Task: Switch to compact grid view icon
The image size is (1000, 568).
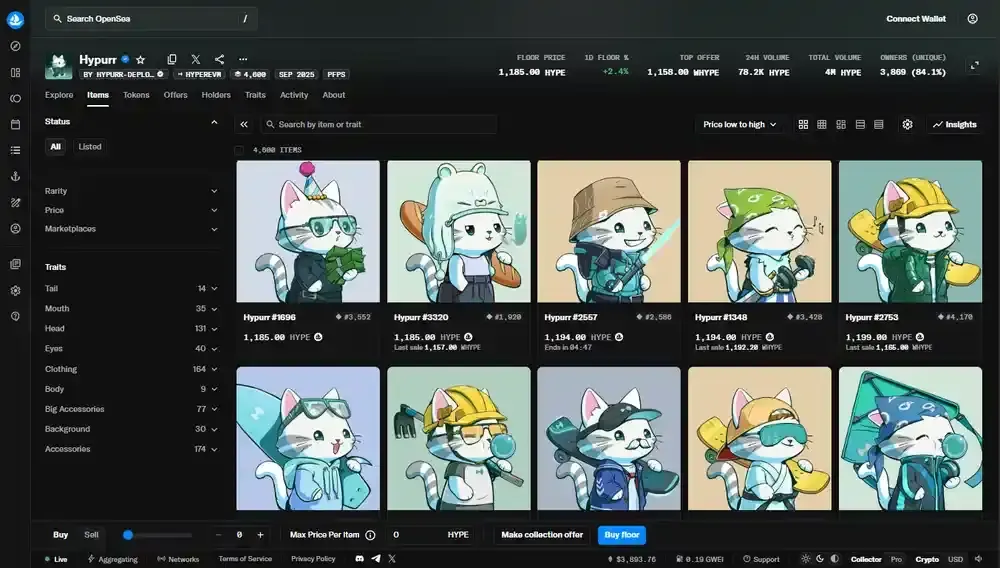Action: [x=822, y=124]
